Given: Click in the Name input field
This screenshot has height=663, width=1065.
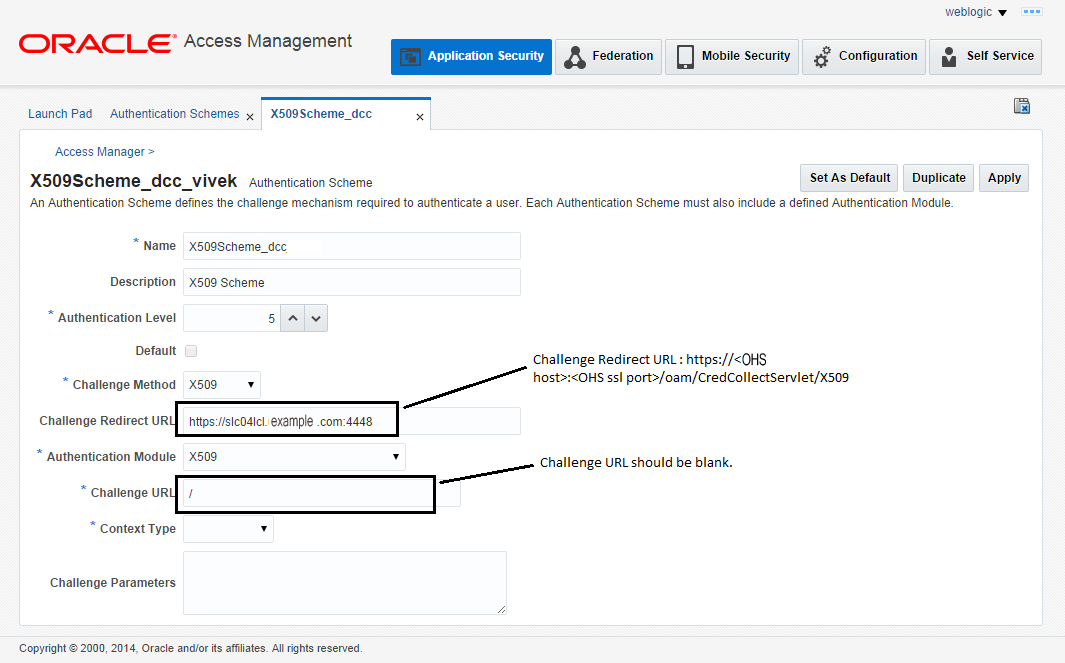Looking at the screenshot, I should click(352, 247).
